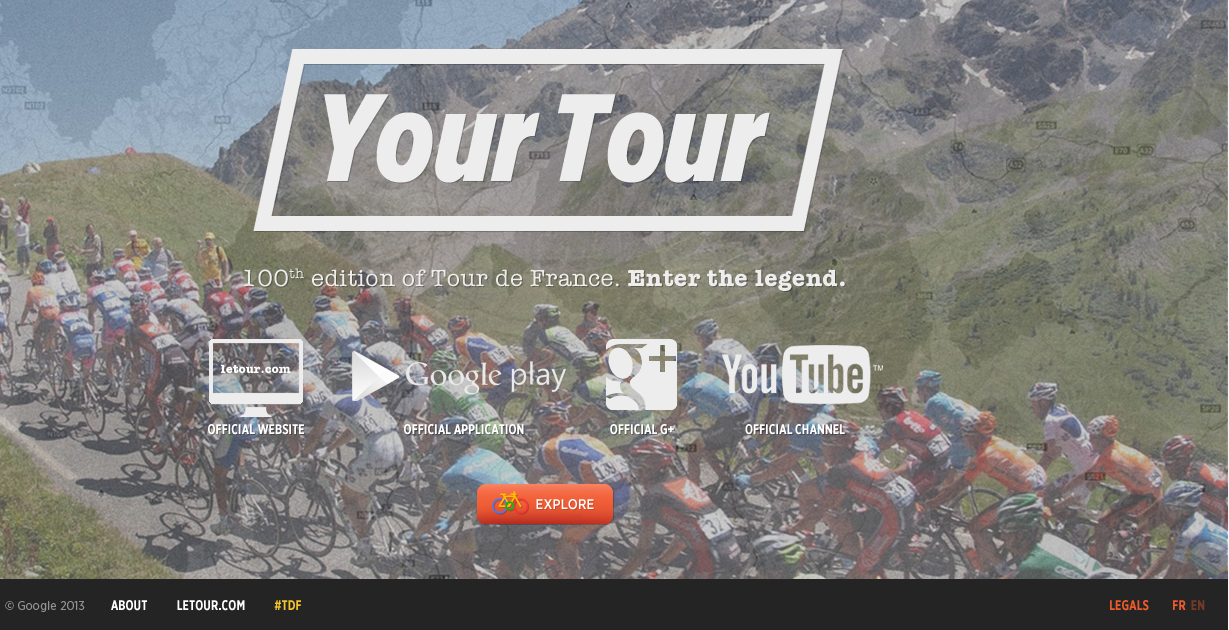Viewport: 1229px width, 630px height.
Task: Open the Official Application label link
Action: pos(464,430)
